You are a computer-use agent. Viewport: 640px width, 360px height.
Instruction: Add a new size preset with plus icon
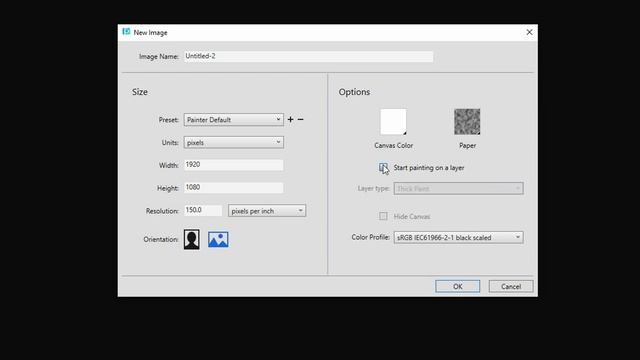pyautogui.click(x=290, y=120)
